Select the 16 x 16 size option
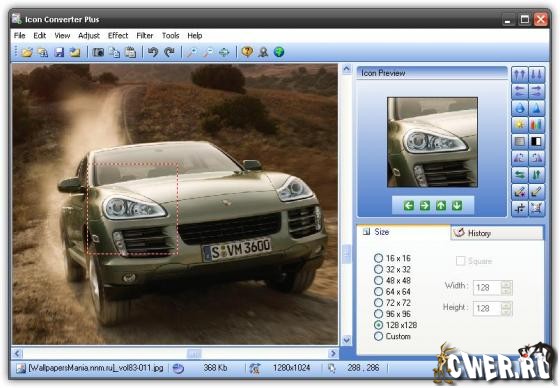 pos(378,258)
